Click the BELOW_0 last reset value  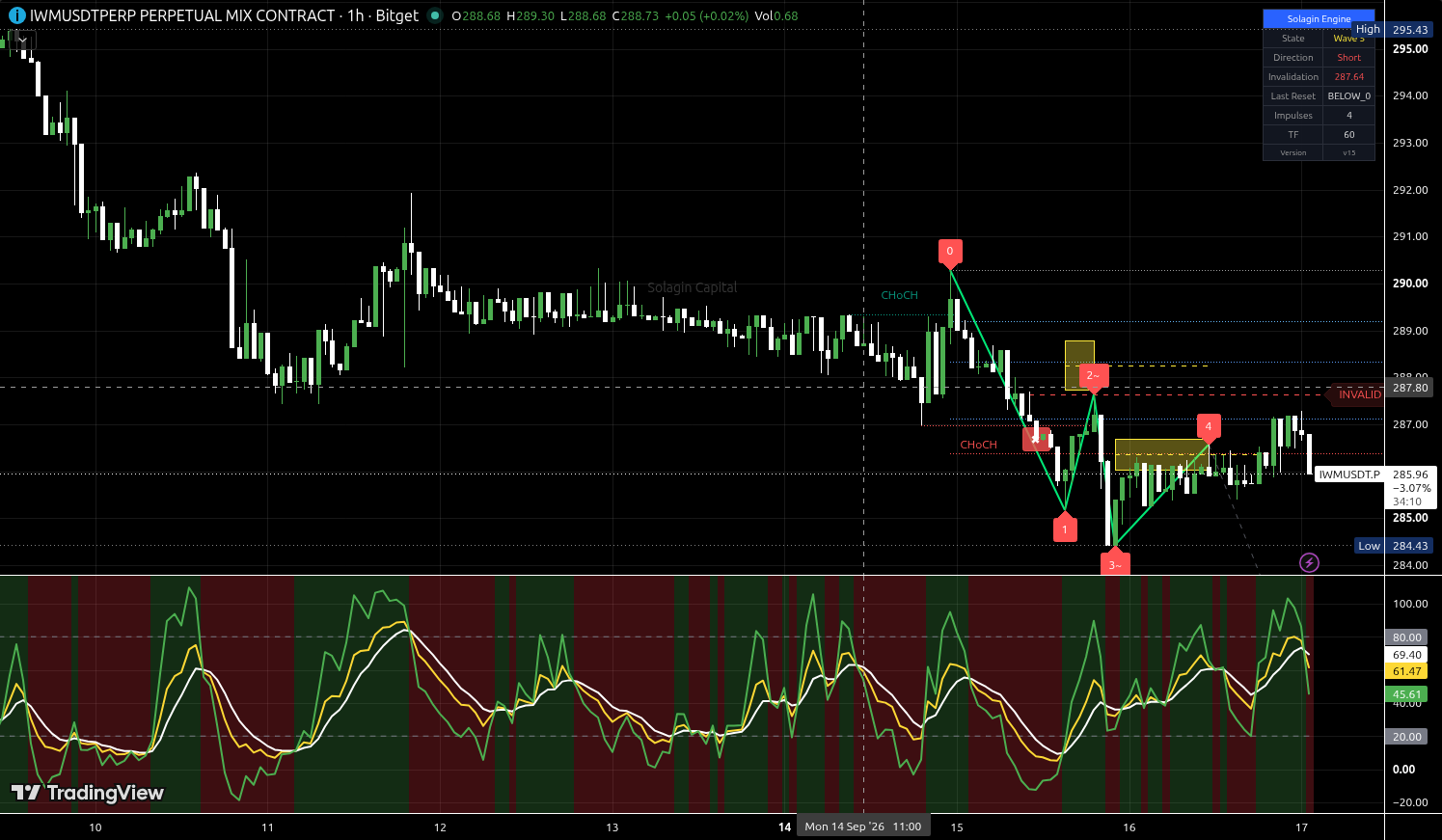click(1348, 96)
